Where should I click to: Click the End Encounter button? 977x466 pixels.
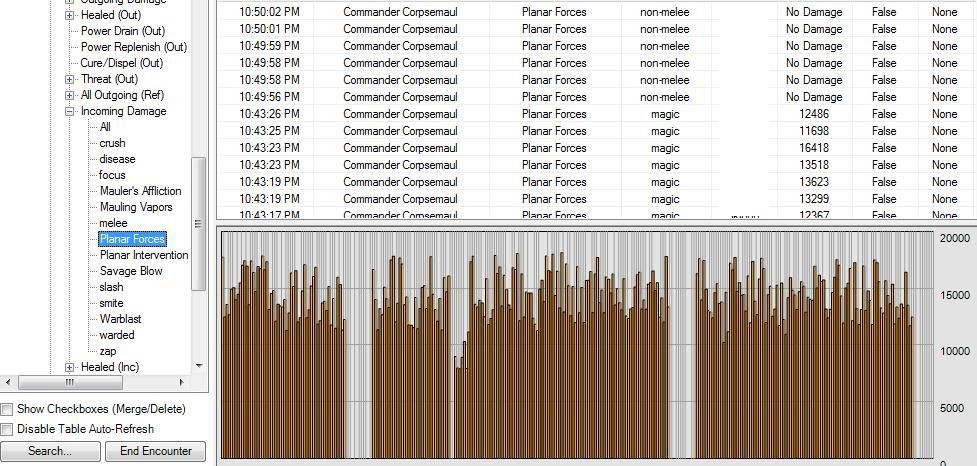155,450
